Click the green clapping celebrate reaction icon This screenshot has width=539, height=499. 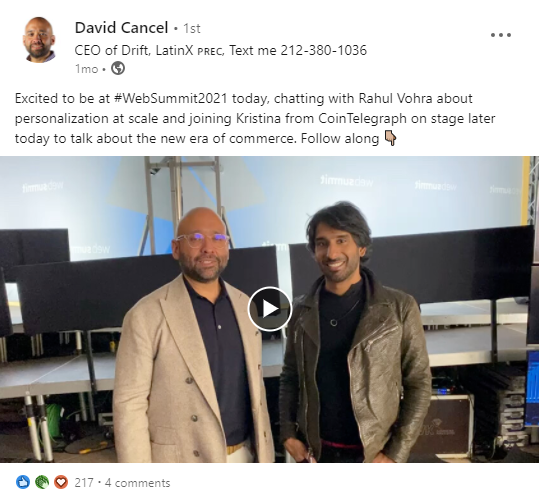(x=42, y=482)
